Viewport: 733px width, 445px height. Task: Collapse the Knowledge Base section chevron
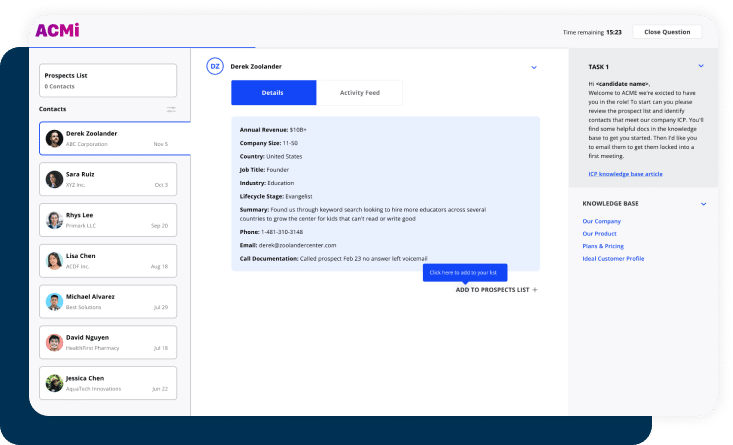click(703, 204)
